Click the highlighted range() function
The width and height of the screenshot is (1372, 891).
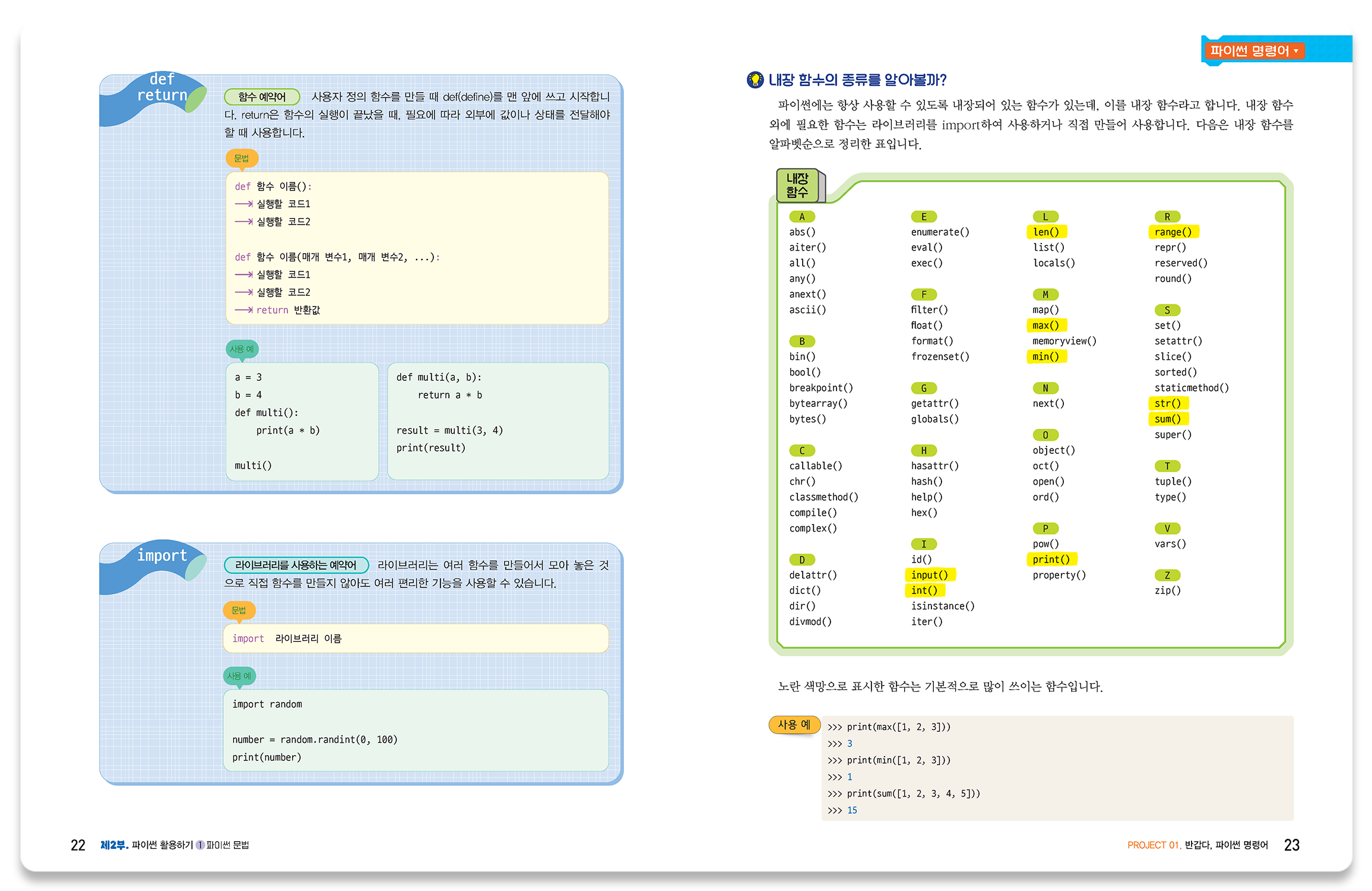[x=1173, y=232]
